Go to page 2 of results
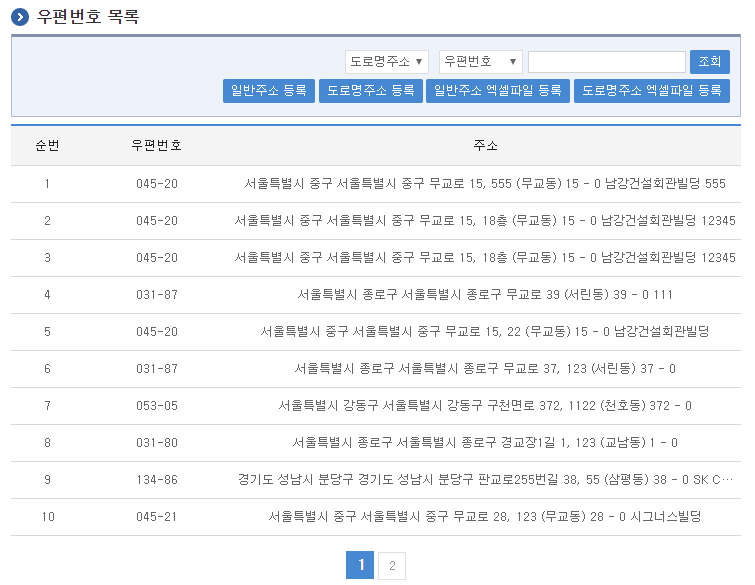 click(x=392, y=567)
